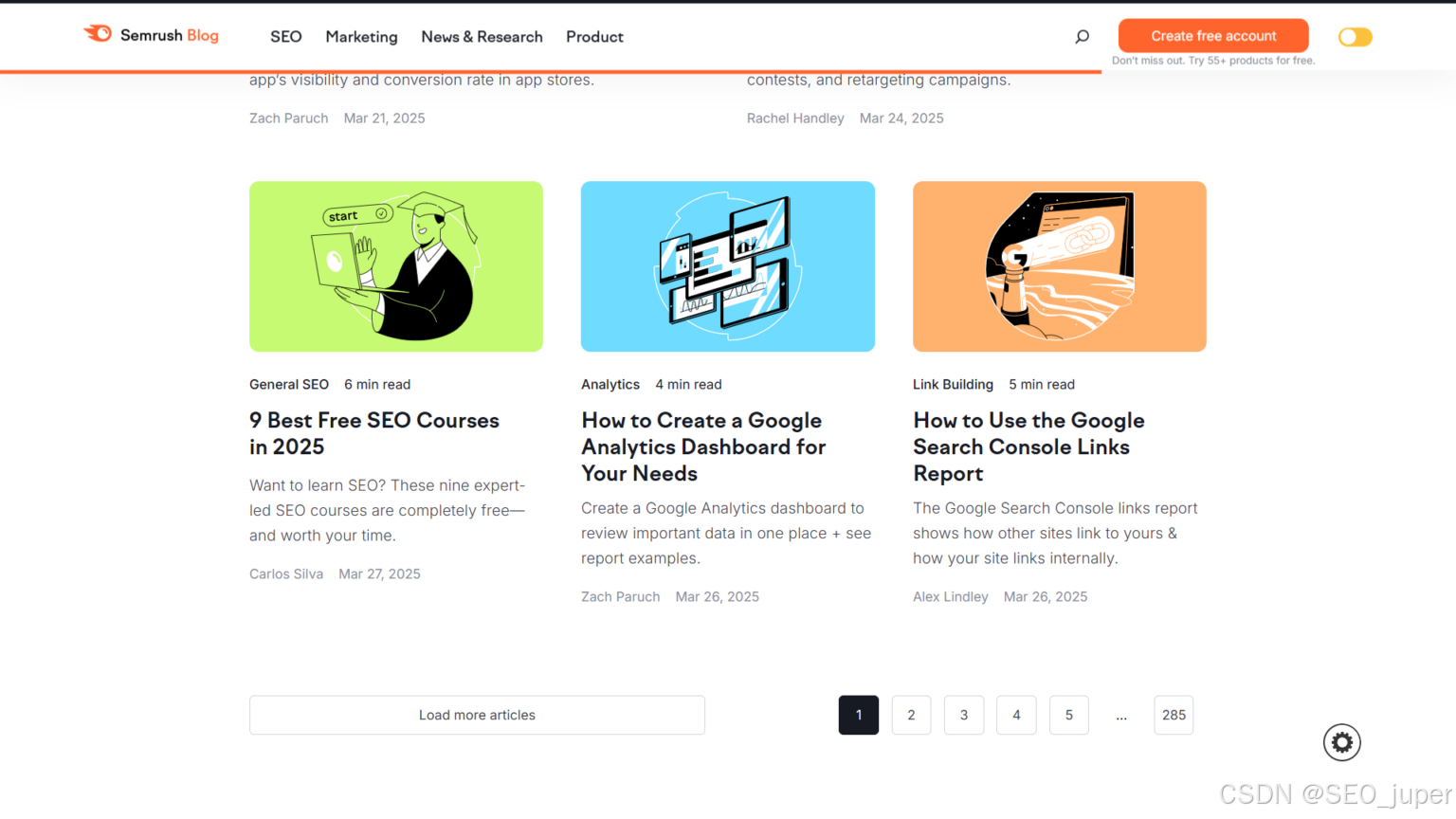
Task: Open Google Analytics Dashboard article title
Action: (x=703, y=446)
